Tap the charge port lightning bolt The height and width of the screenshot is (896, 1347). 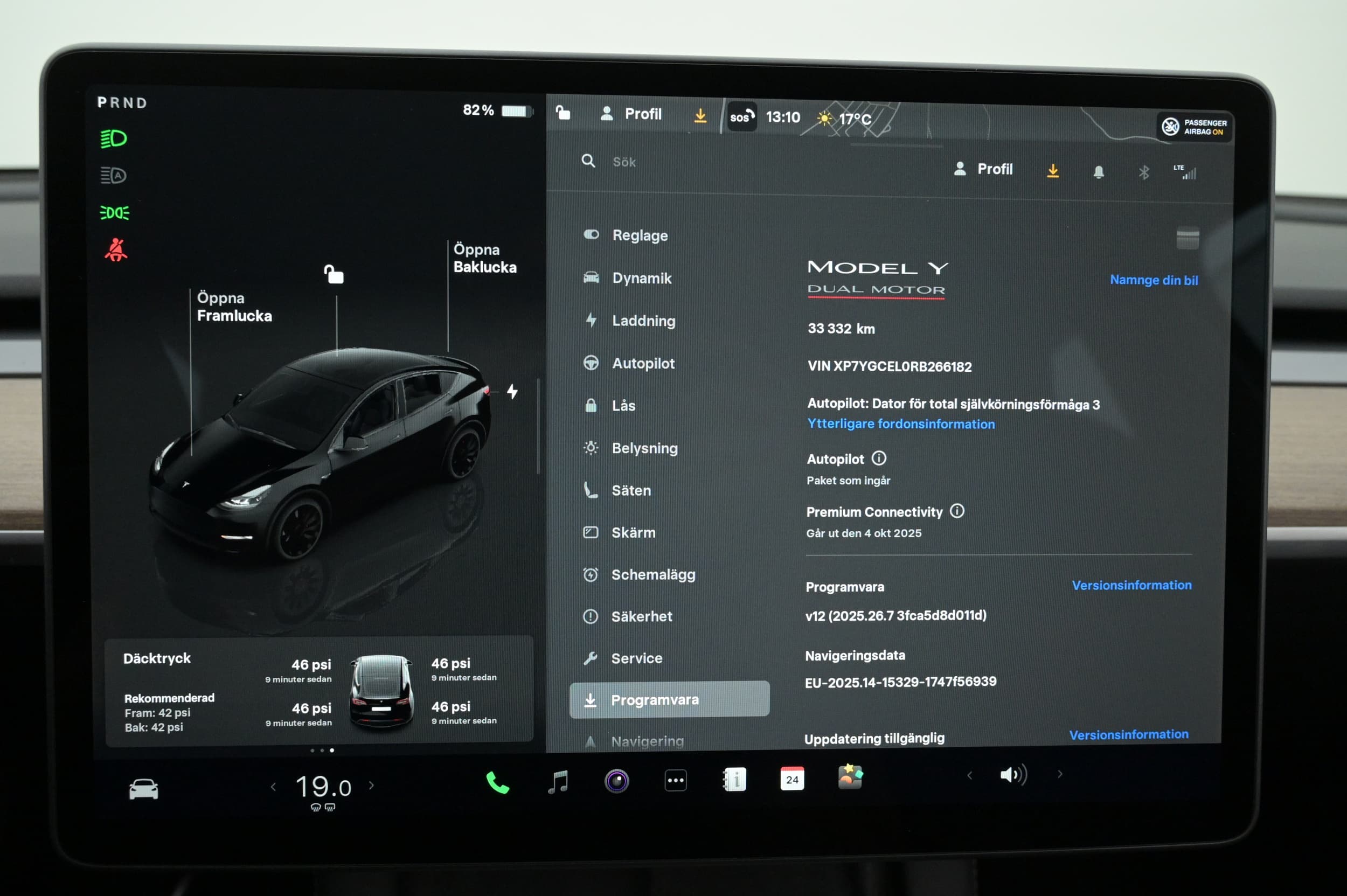pos(512,392)
